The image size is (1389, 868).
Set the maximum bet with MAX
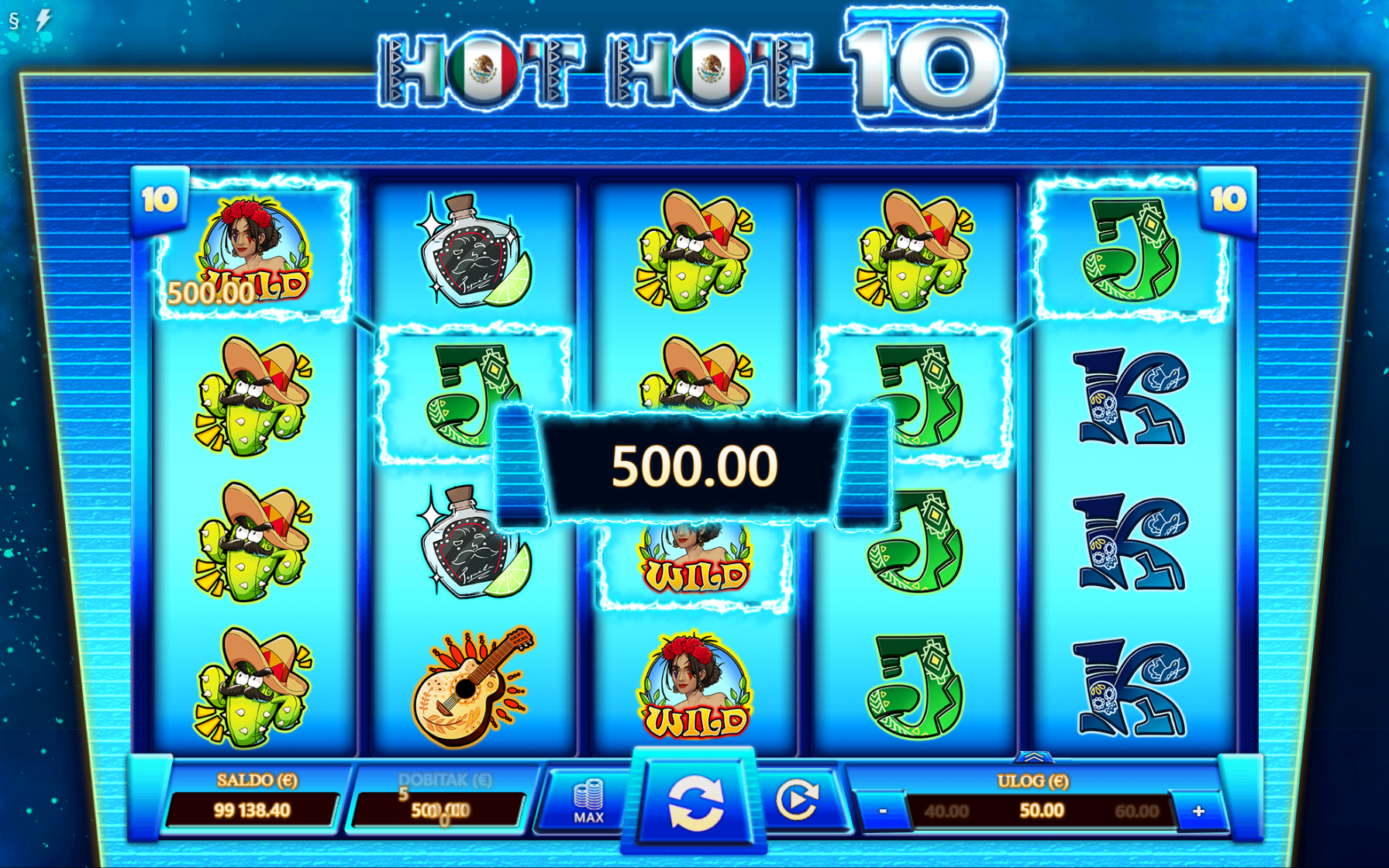588,801
